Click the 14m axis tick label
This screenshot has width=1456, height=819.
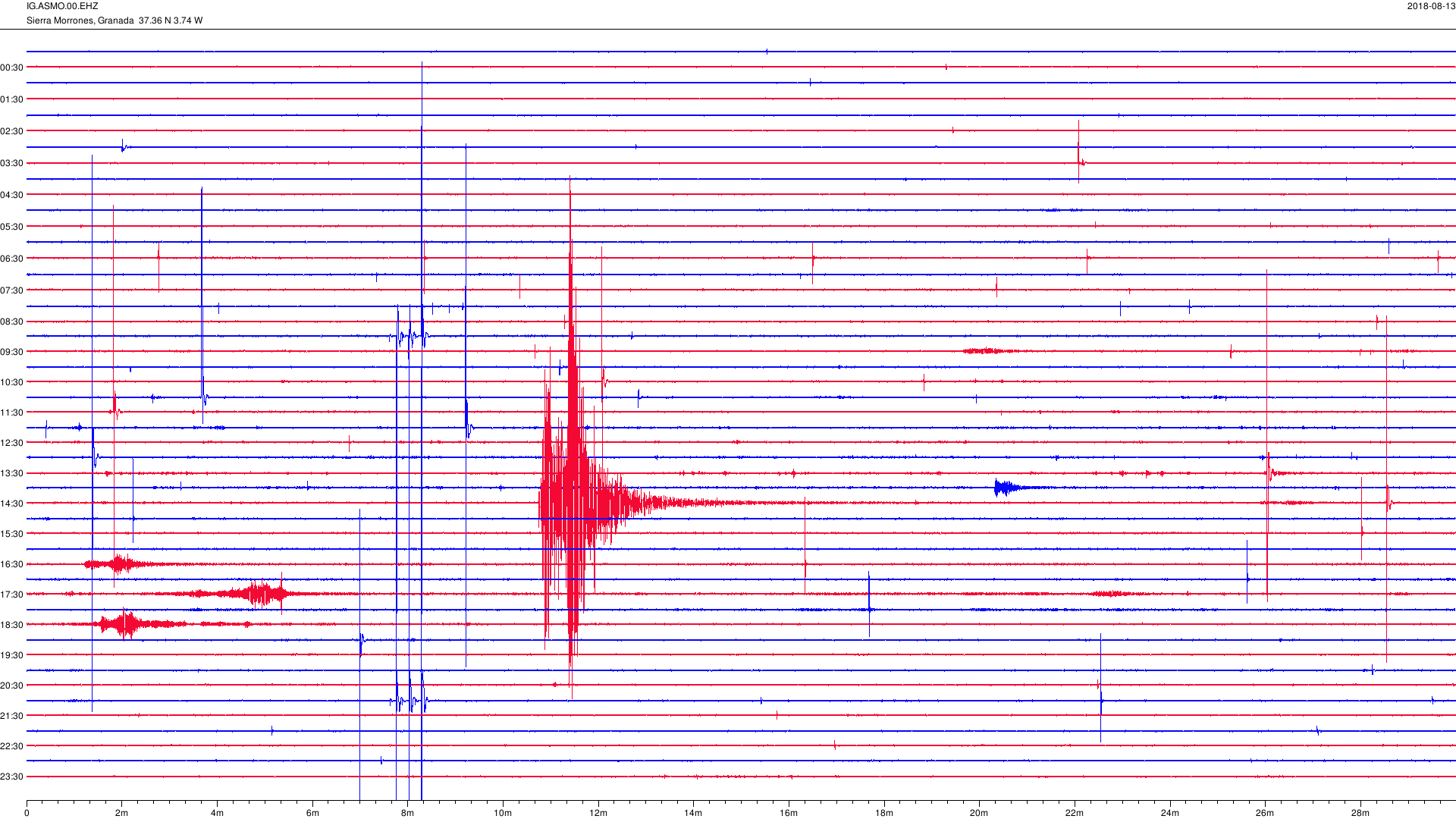(x=693, y=813)
